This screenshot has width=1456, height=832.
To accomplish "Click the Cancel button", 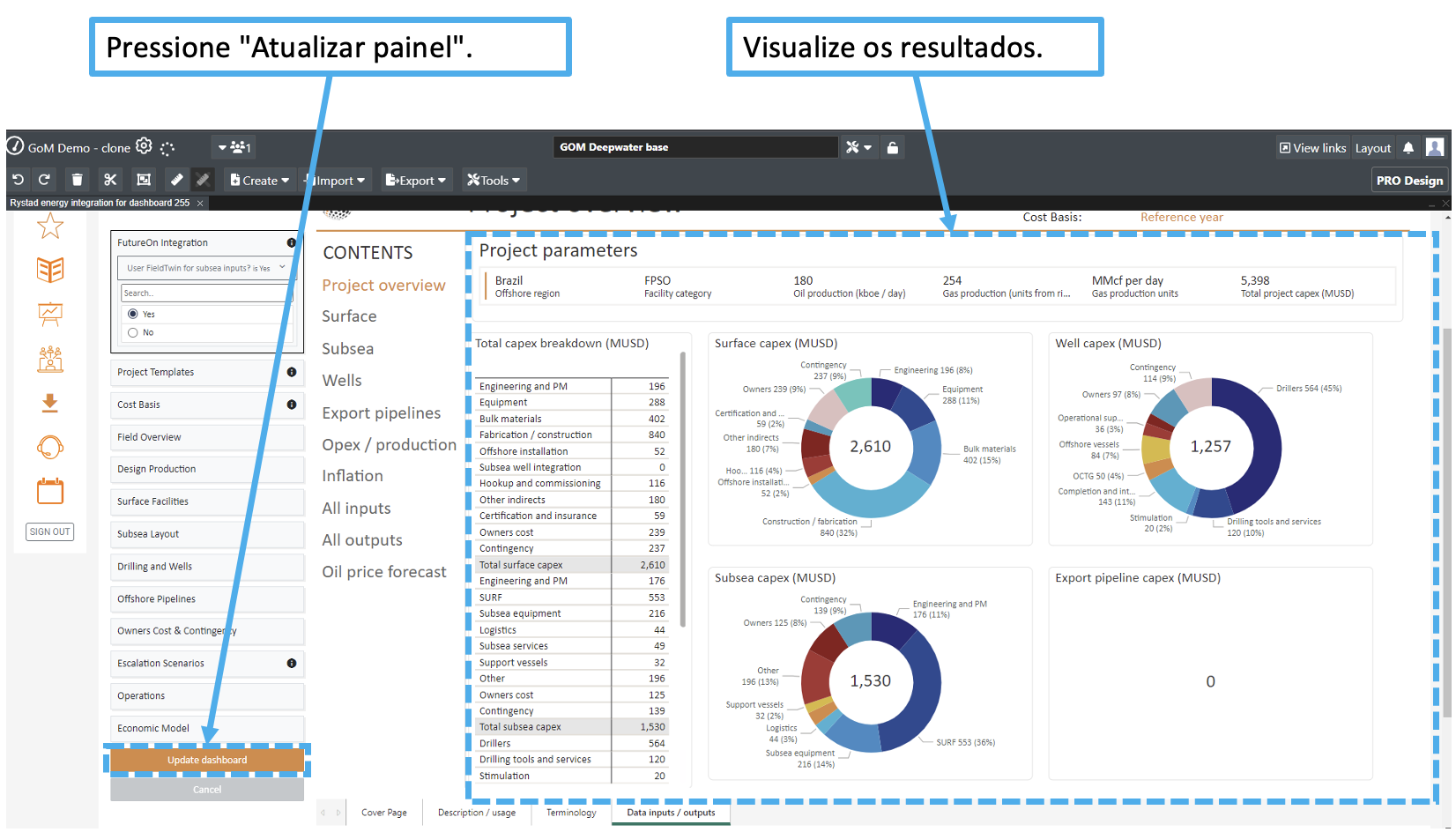I will 207,790.
